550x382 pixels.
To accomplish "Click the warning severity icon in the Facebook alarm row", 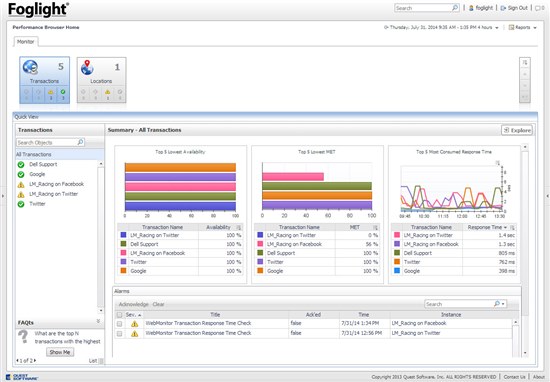I will click(134, 324).
